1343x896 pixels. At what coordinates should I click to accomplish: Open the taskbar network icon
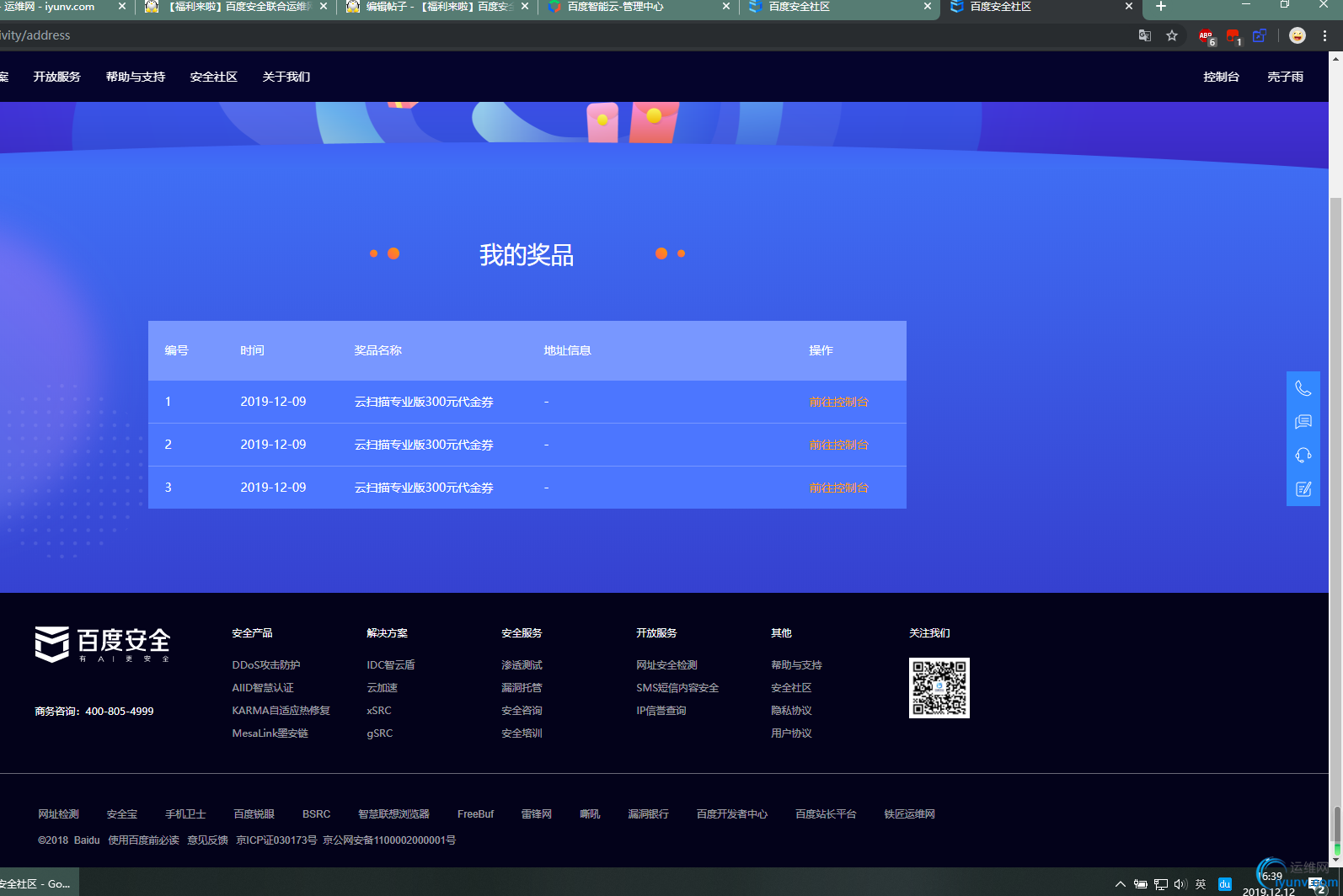click(1161, 884)
